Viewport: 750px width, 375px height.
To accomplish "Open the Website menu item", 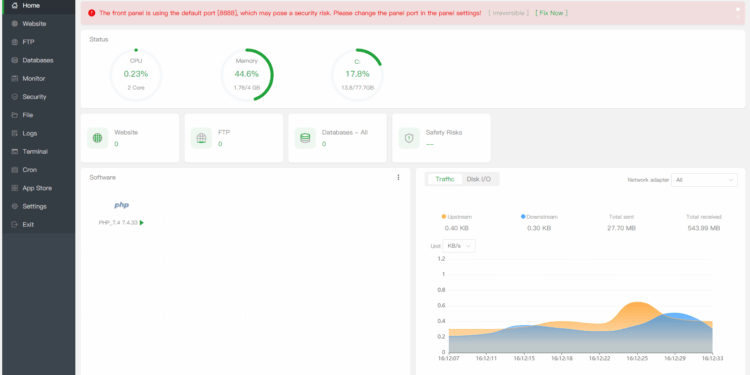I will tap(39, 23).
